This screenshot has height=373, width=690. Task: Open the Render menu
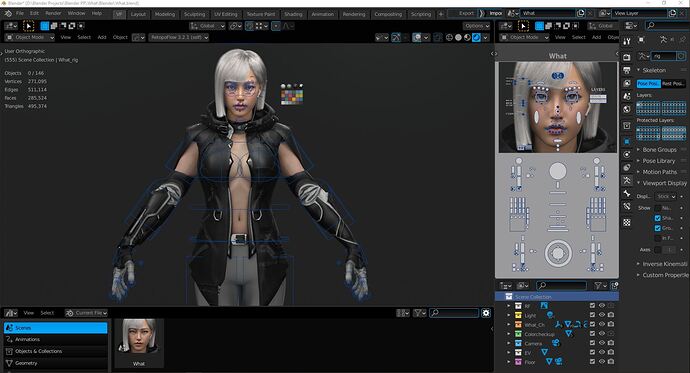53,13
